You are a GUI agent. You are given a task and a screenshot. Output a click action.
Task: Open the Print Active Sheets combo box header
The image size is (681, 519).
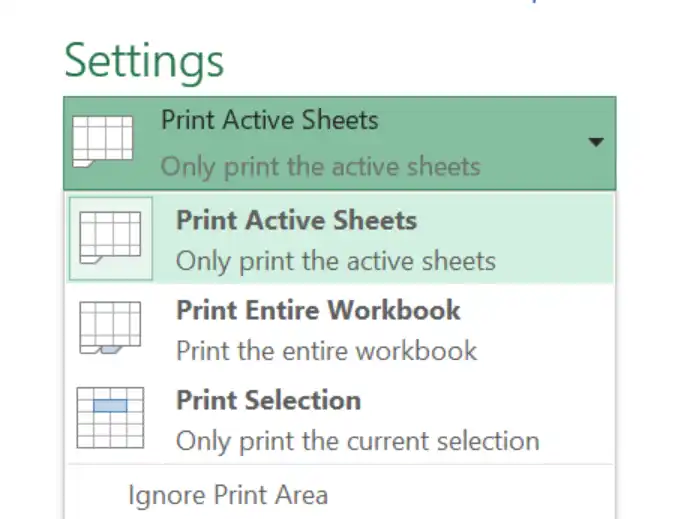[x=340, y=143]
